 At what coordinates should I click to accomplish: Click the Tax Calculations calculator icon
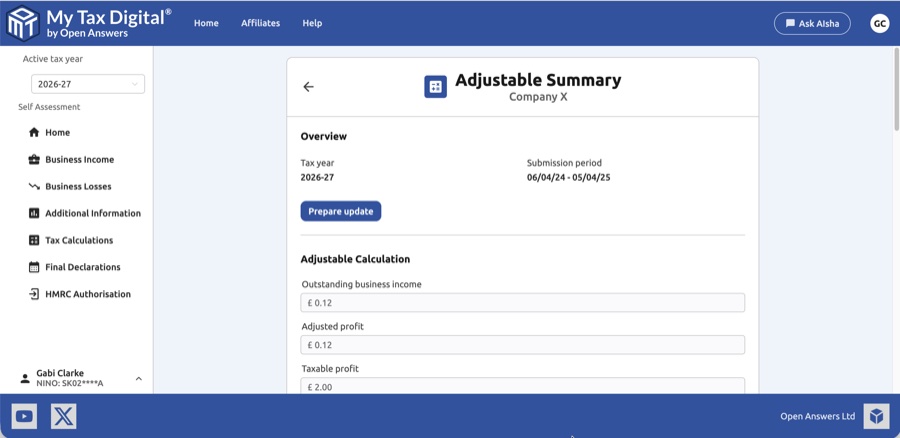34,240
